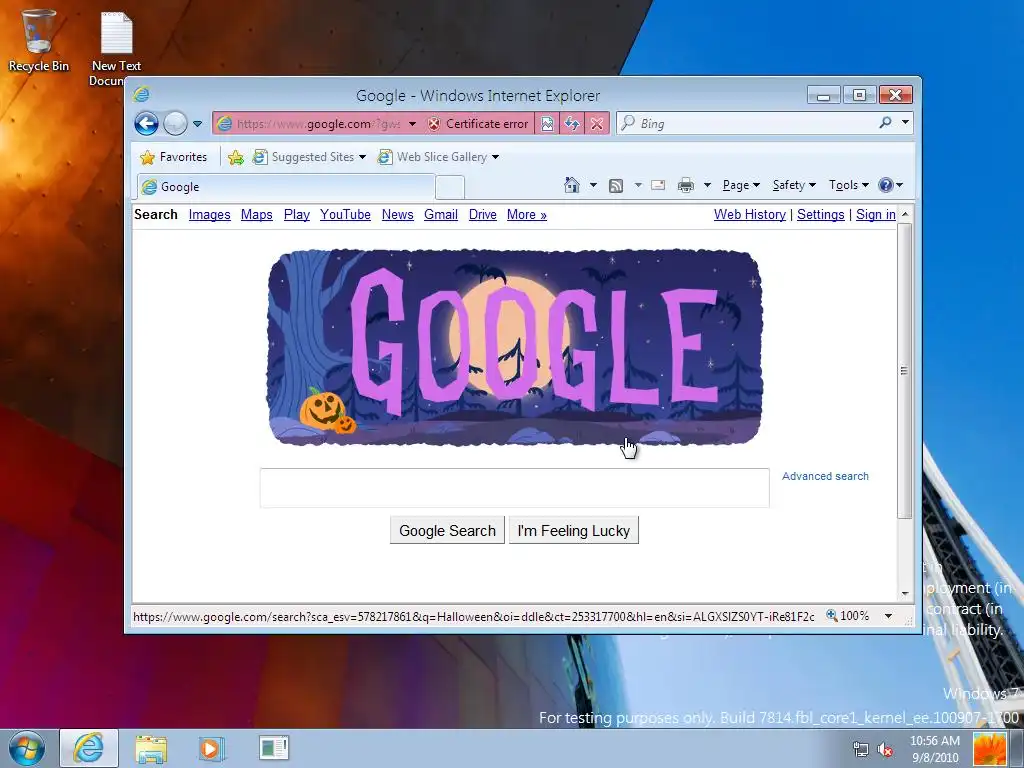Open a new tab with the blank tab button
1024x768 pixels.
coord(449,187)
